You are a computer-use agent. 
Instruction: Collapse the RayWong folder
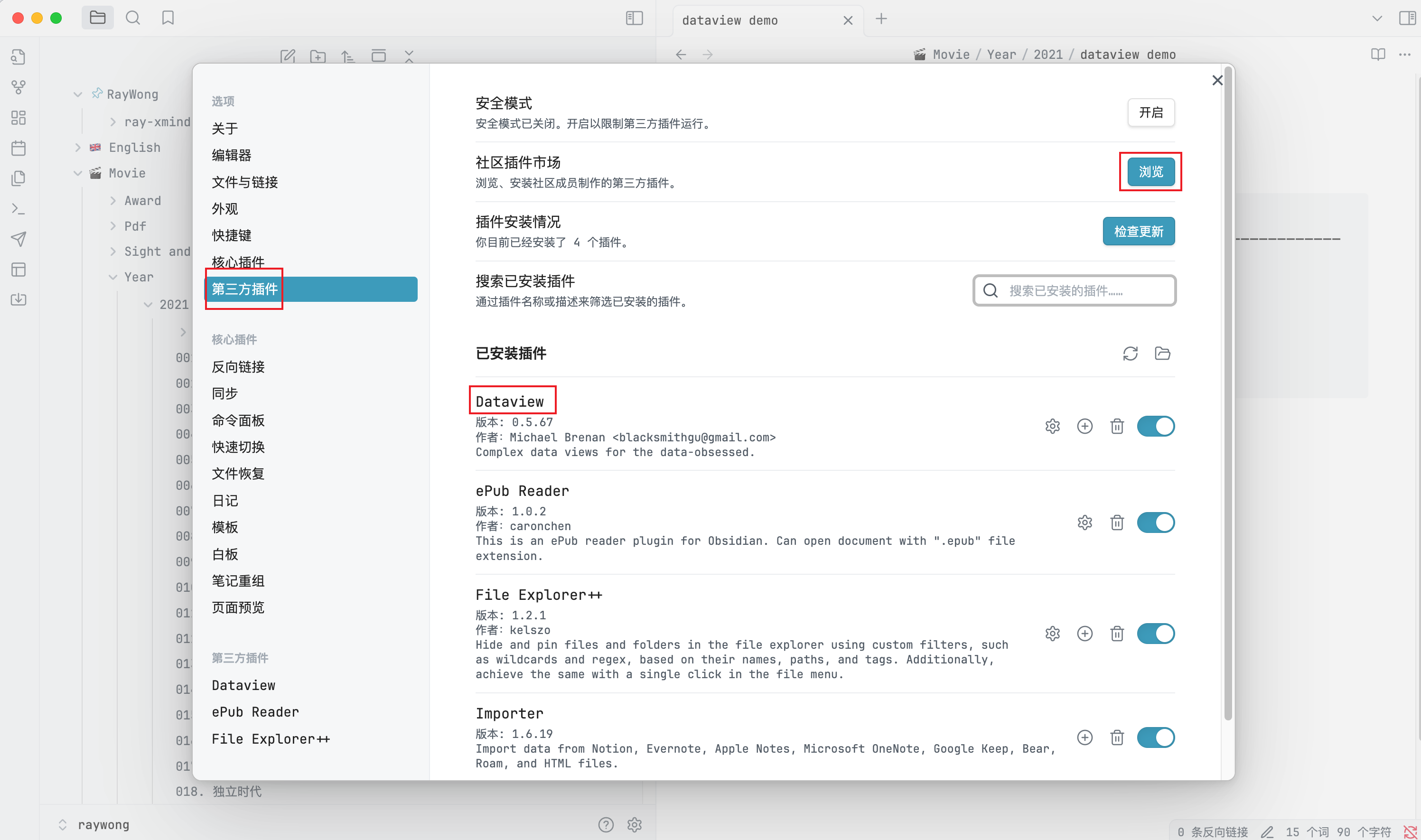coord(78,94)
